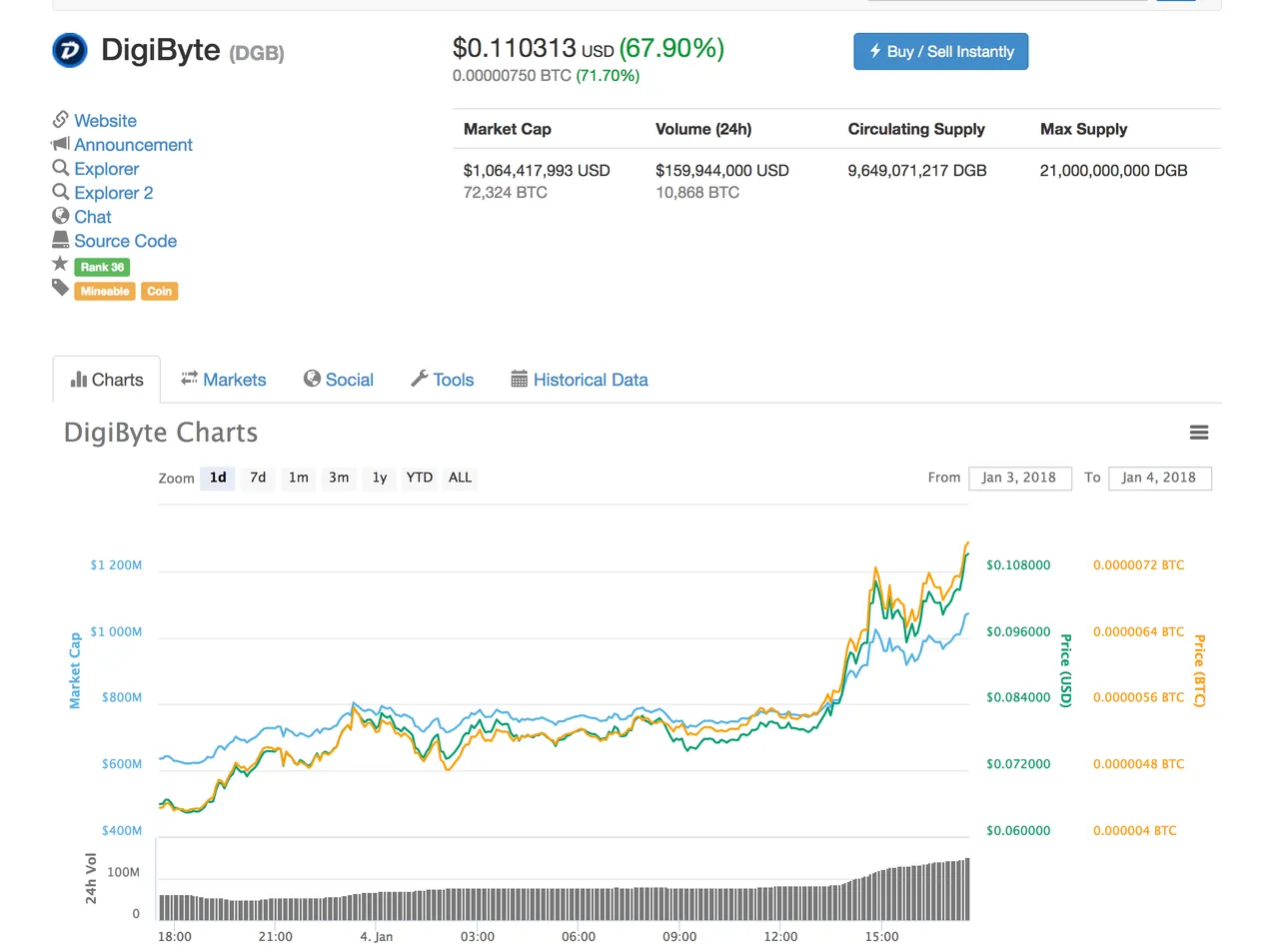Click the Price (USD) axis label
The image size is (1279, 952).
[1065, 670]
